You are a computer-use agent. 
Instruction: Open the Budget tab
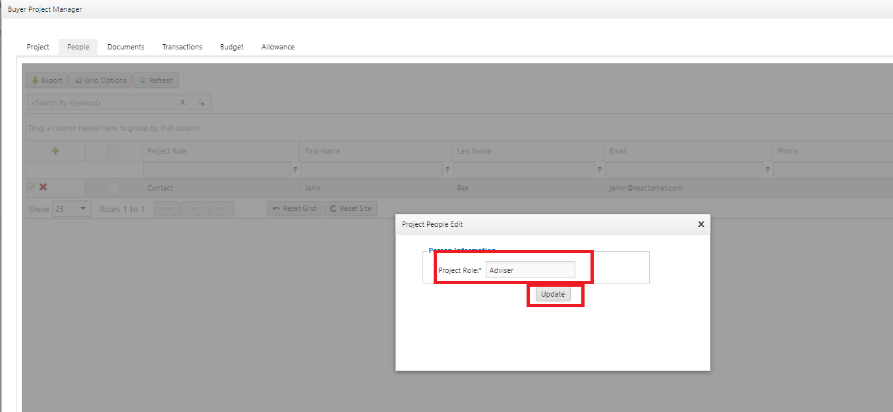click(231, 47)
